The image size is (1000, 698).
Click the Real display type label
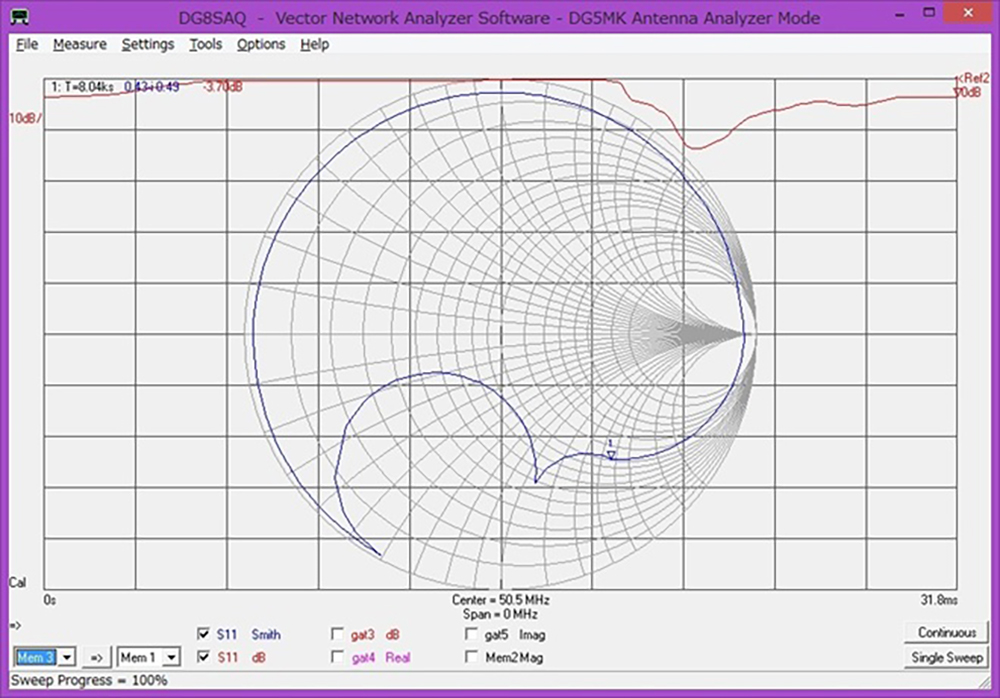(397, 657)
